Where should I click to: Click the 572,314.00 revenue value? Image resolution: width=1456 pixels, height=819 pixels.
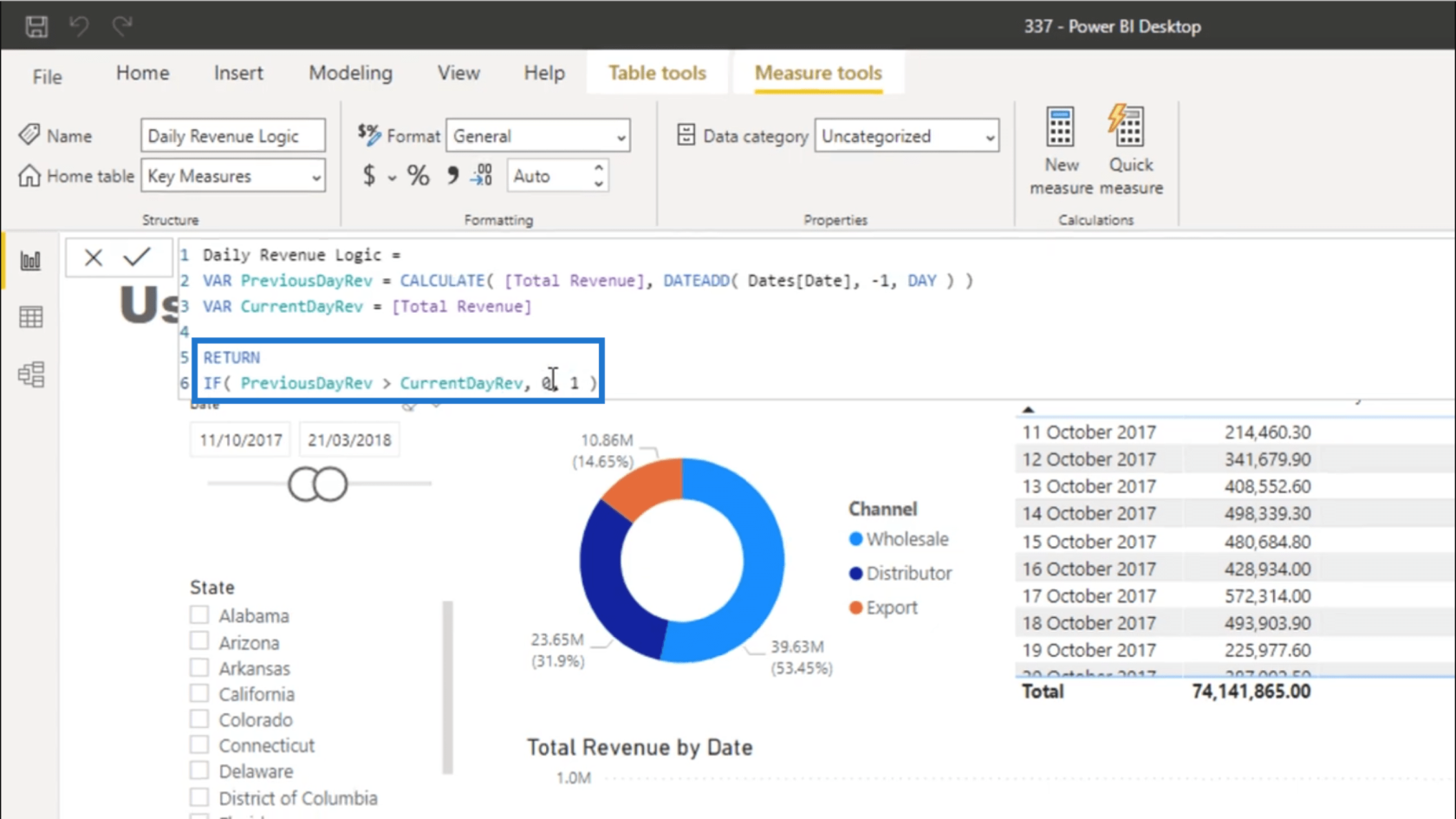[x=1267, y=596]
